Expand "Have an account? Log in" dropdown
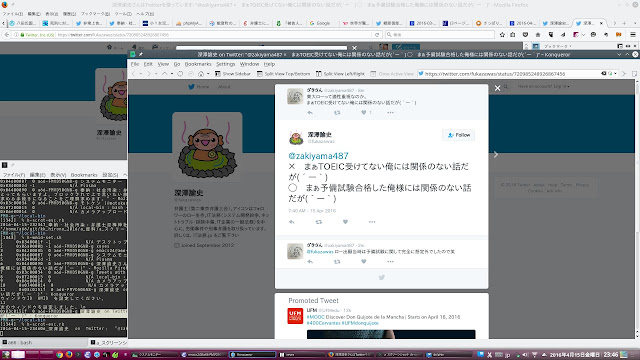Screen dimensions: 640x360 tap(543, 87)
